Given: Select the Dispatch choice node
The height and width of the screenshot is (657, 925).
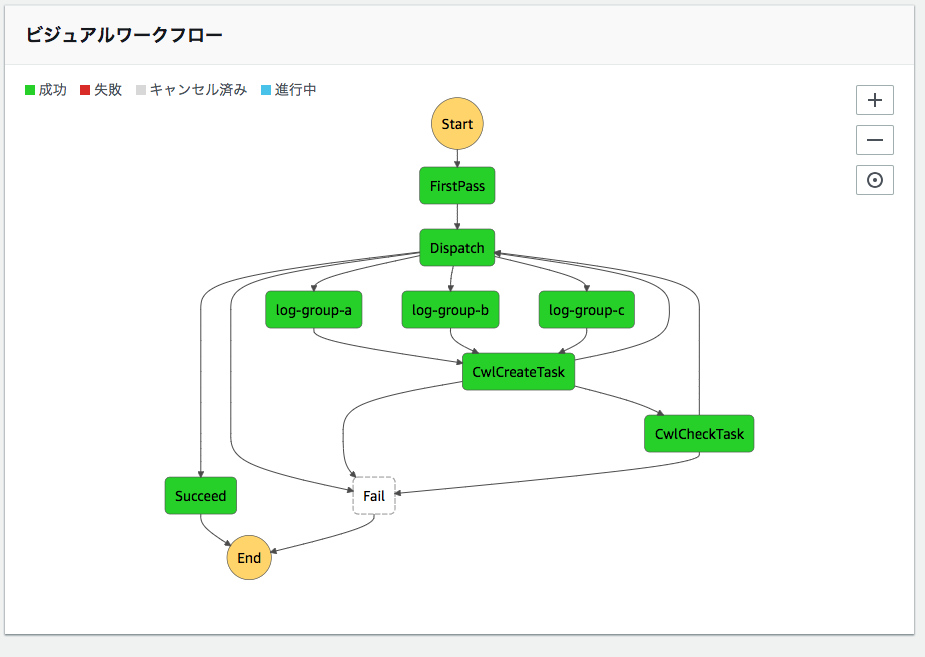Looking at the screenshot, I should (456, 247).
